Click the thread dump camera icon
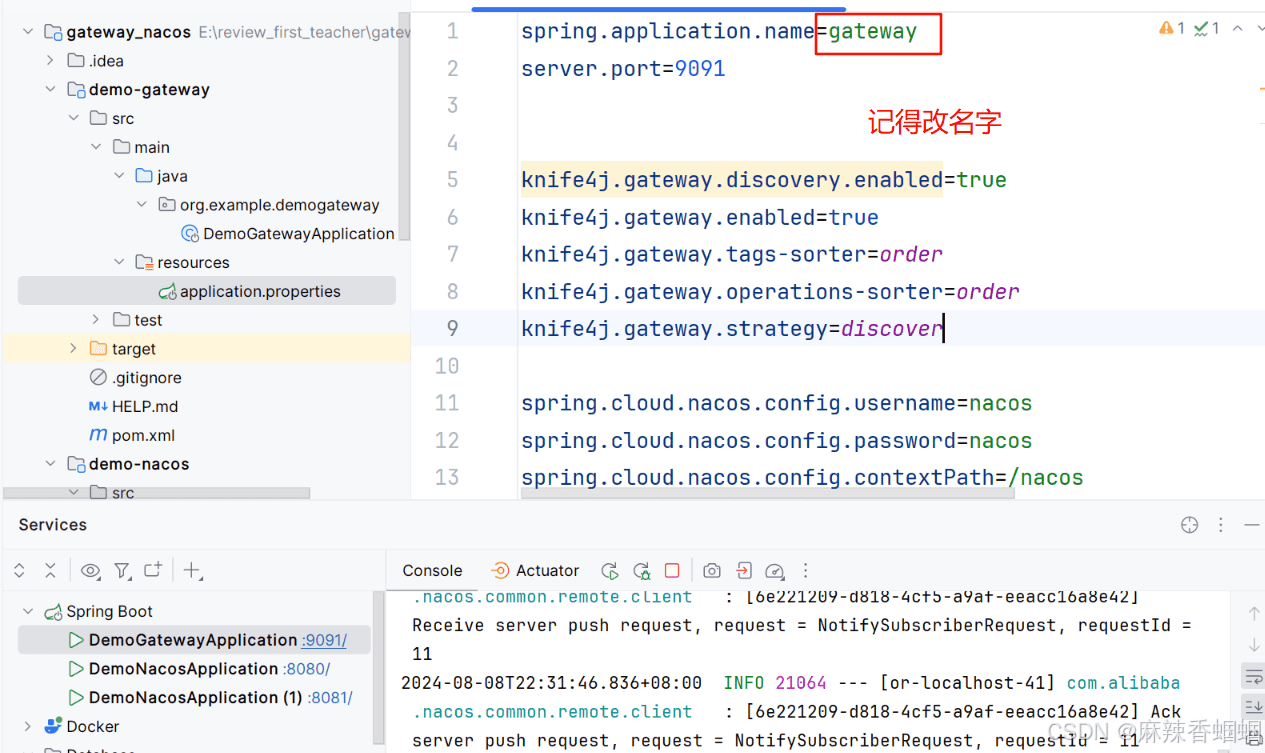Screen dimensions: 1265x753 click(x=712, y=571)
